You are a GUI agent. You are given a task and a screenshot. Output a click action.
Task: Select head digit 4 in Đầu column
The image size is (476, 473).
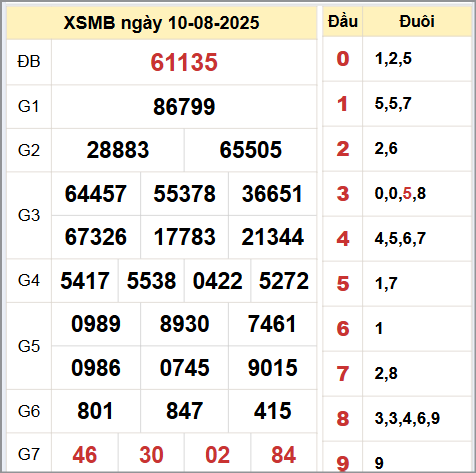pyautogui.click(x=343, y=239)
